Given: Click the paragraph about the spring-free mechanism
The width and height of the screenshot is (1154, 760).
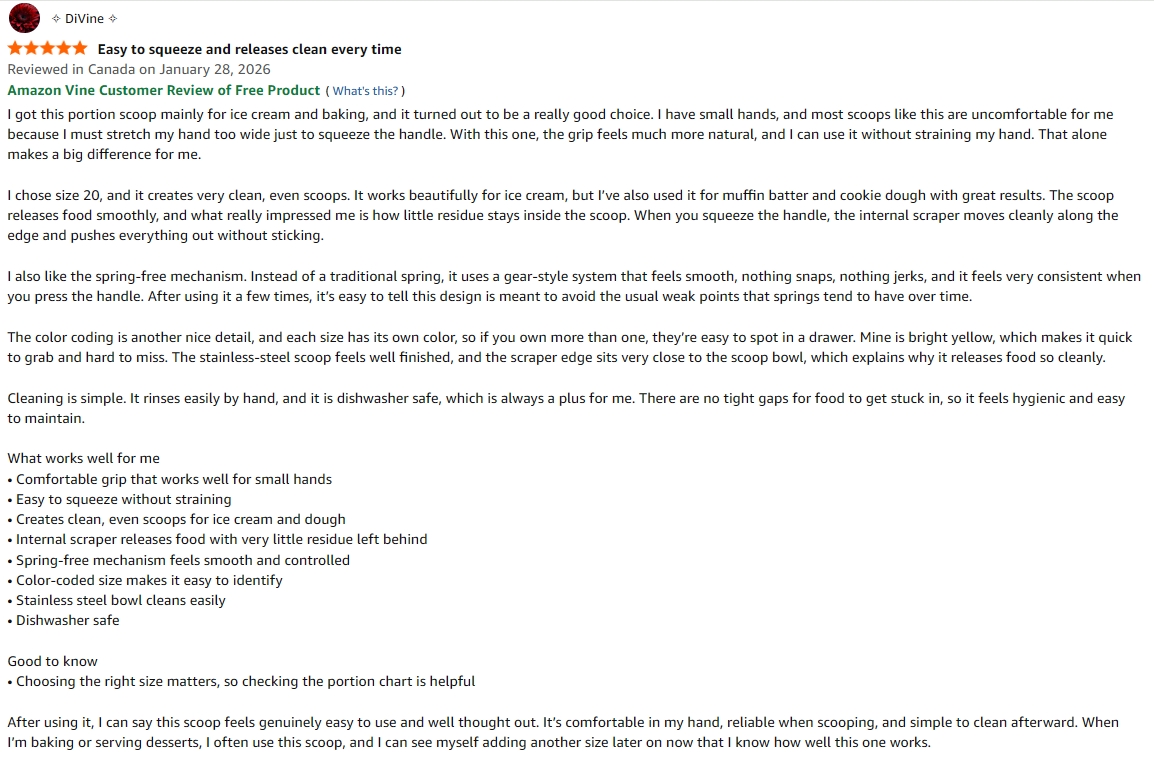Looking at the screenshot, I should click(x=574, y=286).
